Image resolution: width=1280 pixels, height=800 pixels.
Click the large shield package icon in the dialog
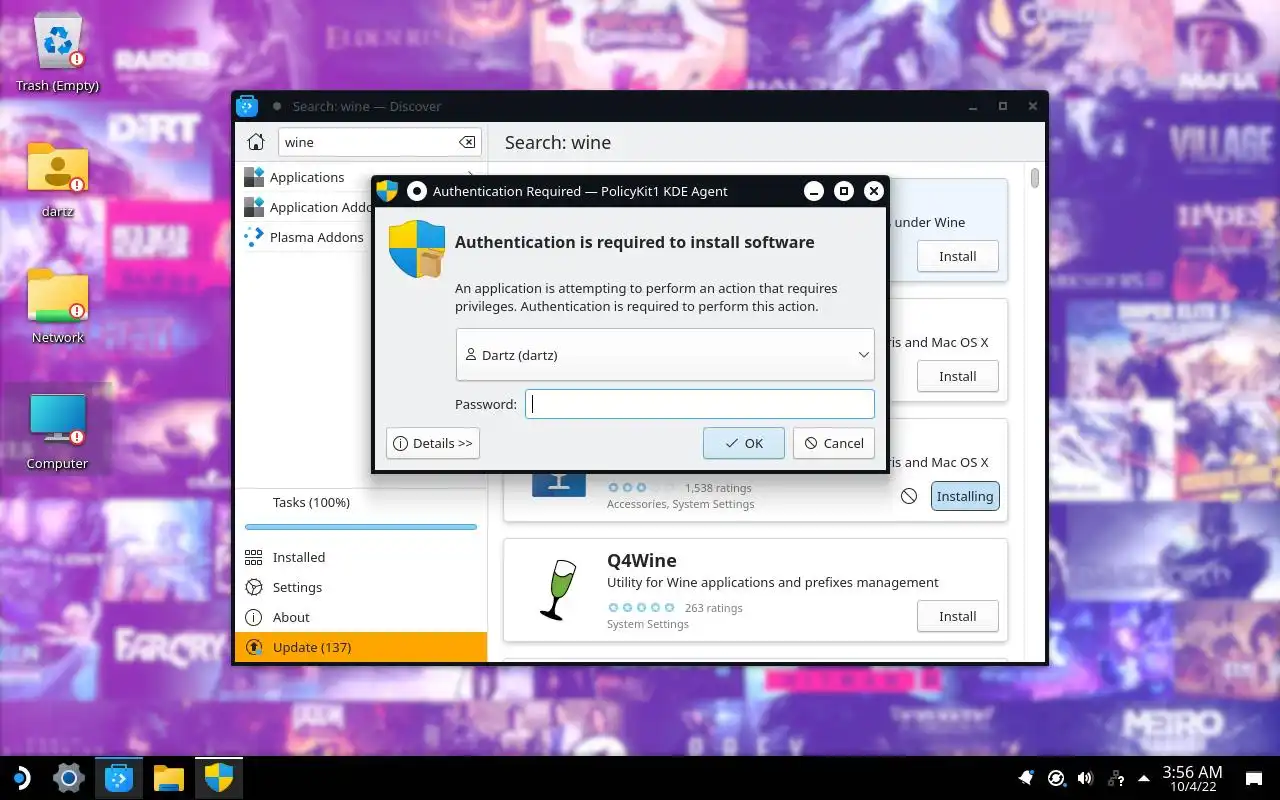click(x=416, y=250)
